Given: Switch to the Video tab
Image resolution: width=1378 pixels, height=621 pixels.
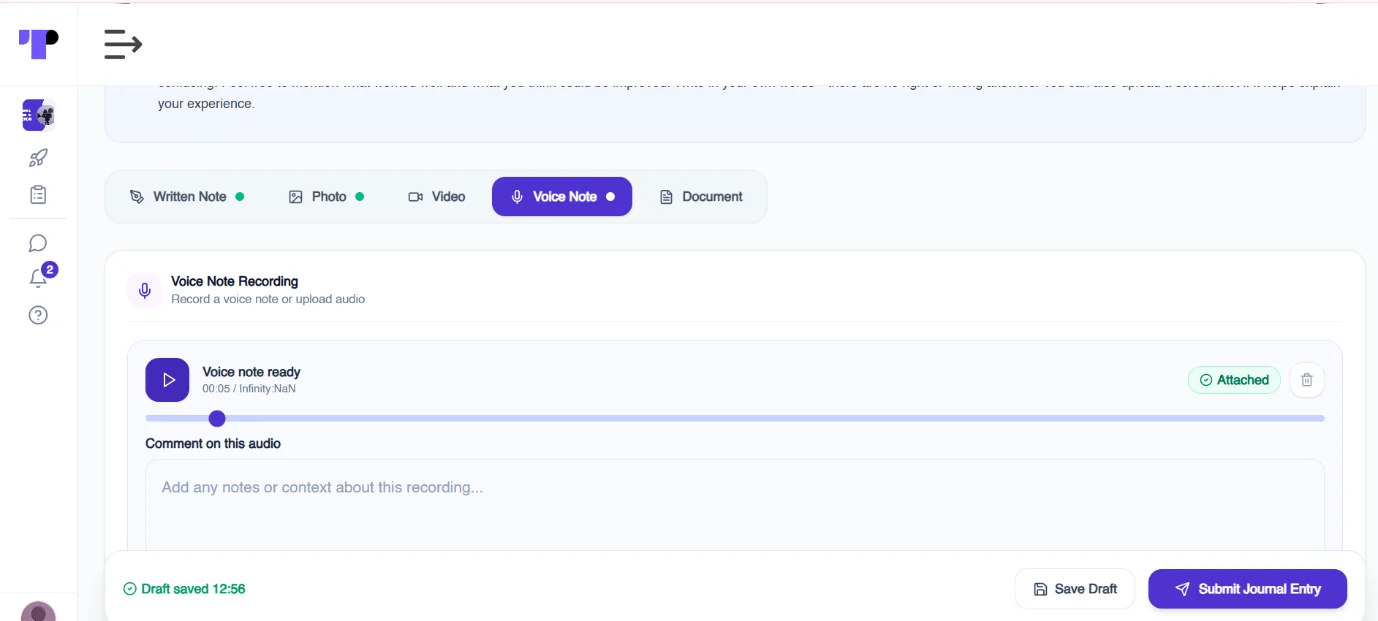Looking at the screenshot, I should pos(437,197).
